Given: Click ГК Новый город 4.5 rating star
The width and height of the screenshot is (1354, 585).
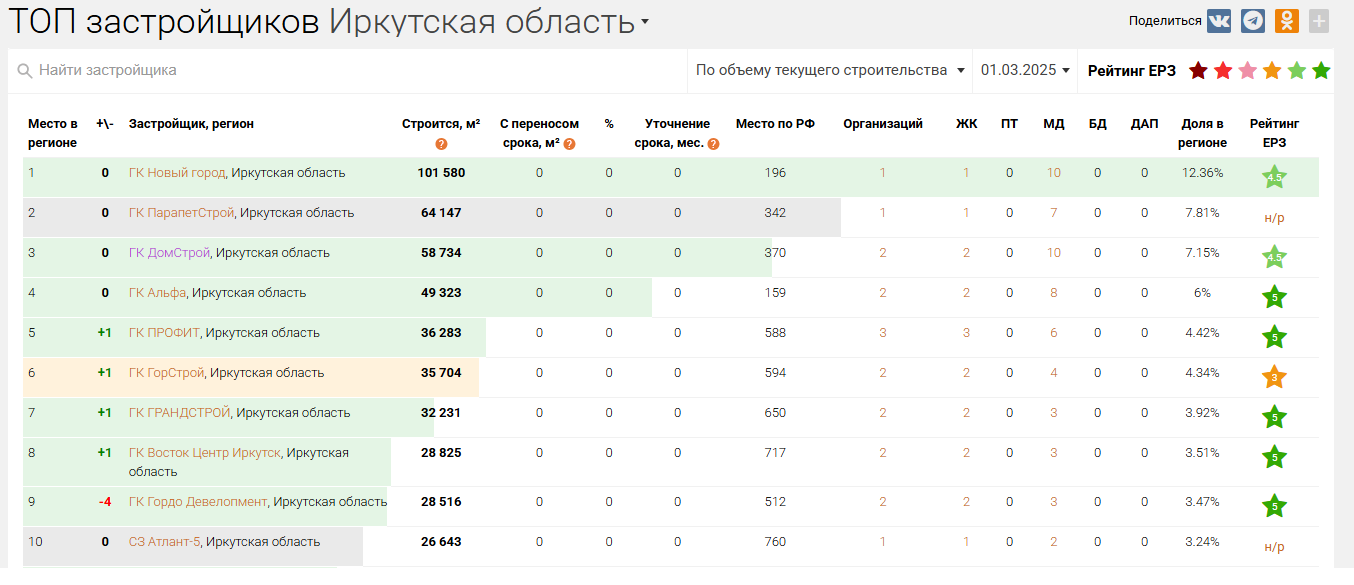Looking at the screenshot, I should coord(1274,178).
